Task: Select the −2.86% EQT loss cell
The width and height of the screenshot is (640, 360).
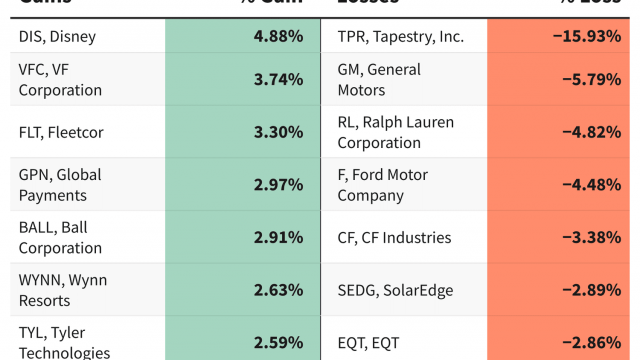Action: click(558, 342)
